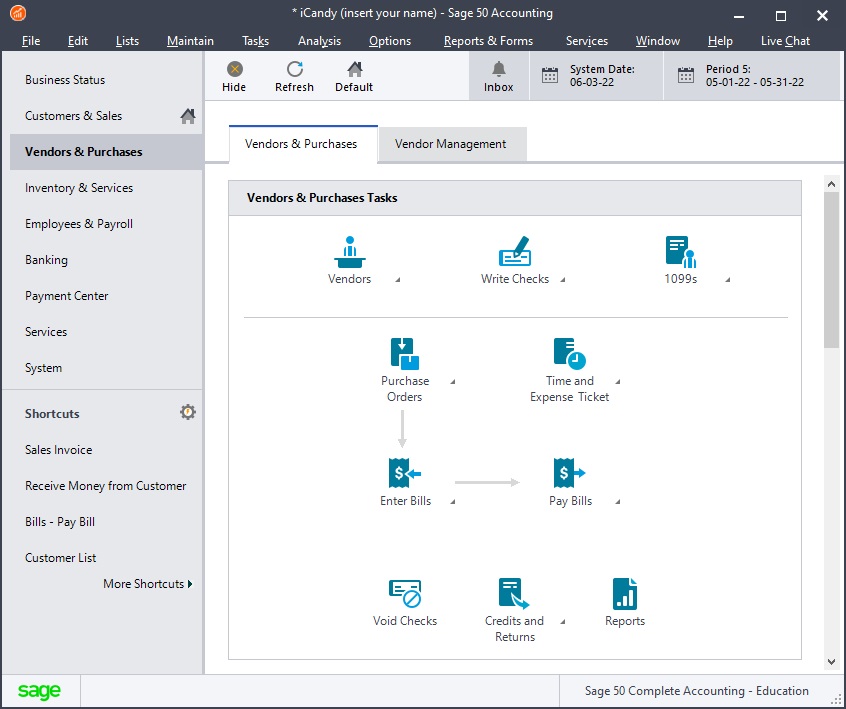
Task: Open the Help menu
Action: [x=720, y=41]
